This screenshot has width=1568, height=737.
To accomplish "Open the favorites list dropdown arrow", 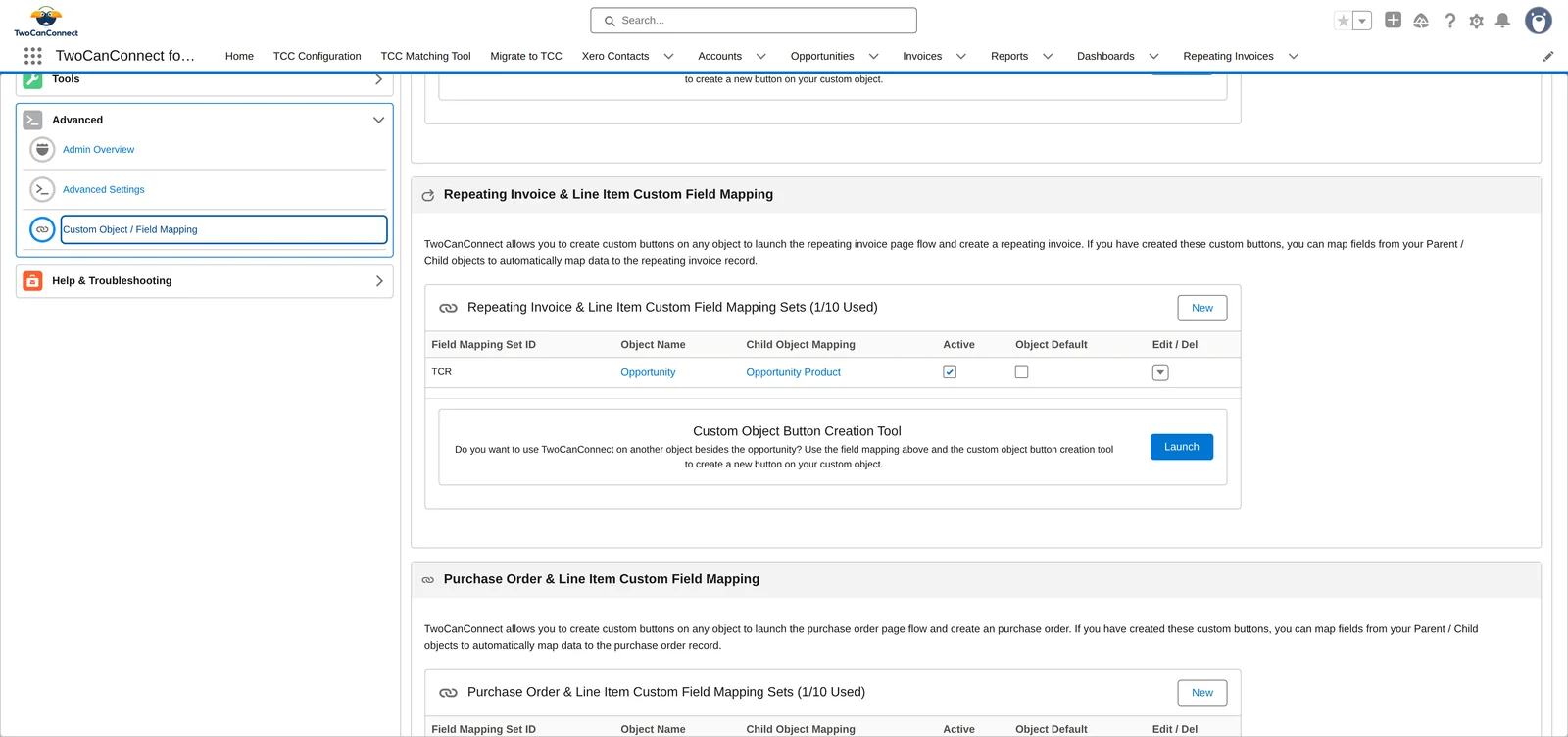I will coord(1362,21).
